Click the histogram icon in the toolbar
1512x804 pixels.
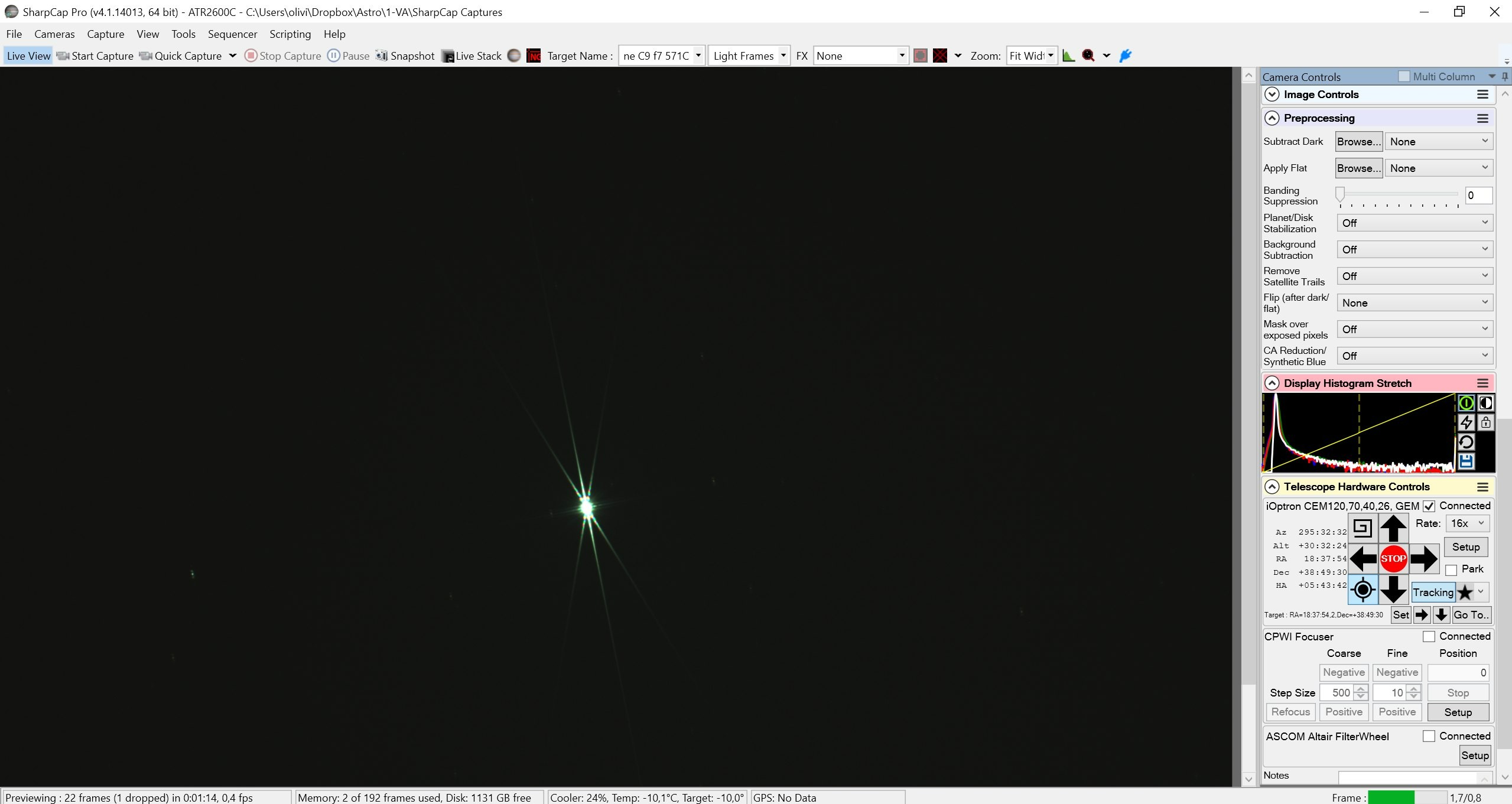[x=1068, y=56]
